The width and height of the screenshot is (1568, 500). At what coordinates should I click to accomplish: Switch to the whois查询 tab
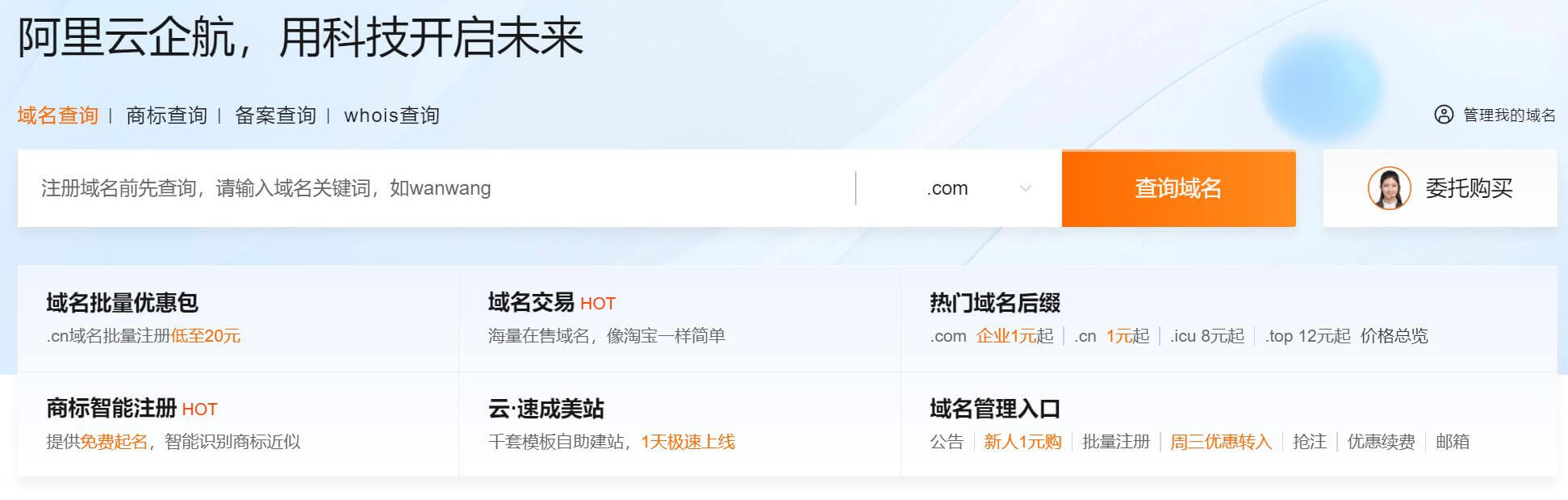(391, 116)
